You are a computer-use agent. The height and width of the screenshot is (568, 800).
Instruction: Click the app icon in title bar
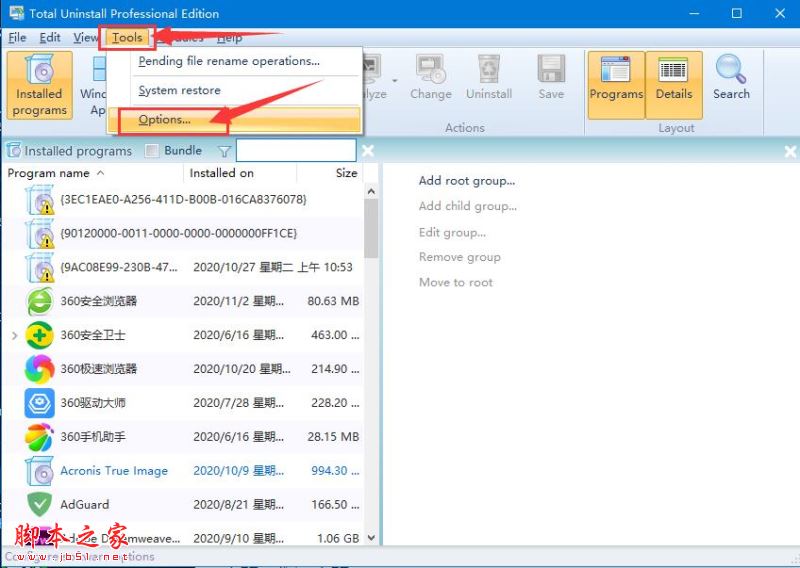(x=16, y=13)
